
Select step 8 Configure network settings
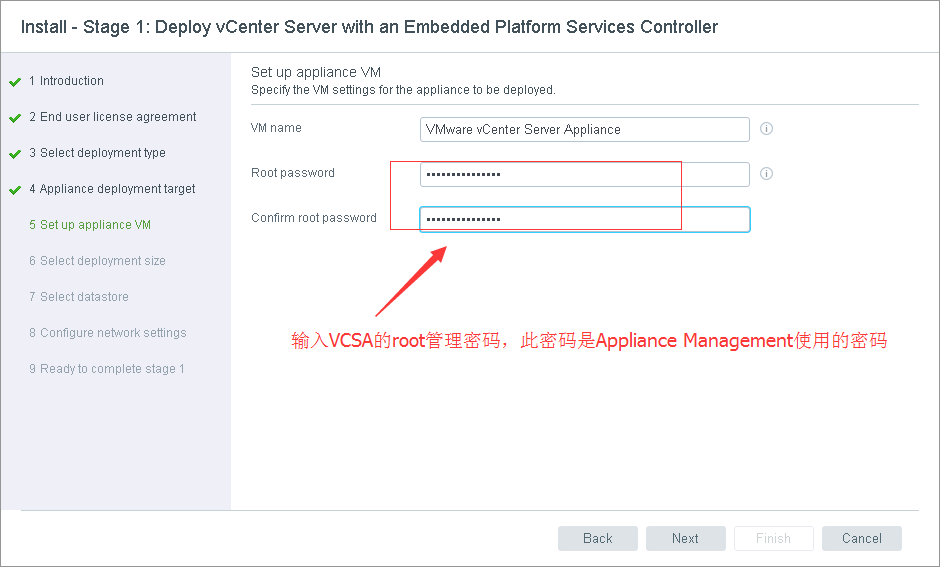click(108, 333)
